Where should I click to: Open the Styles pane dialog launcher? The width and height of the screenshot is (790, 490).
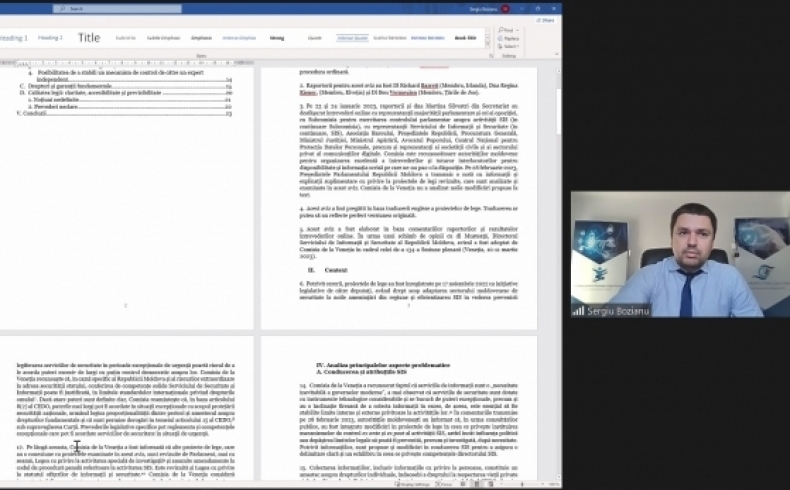tap(491, 56)
